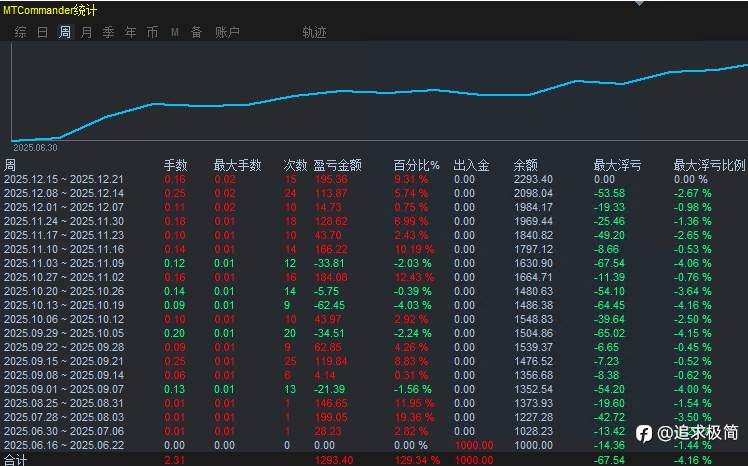Click profit amount 195.36
The width and height of the screenshot is (748, 466).
(331, 179)
